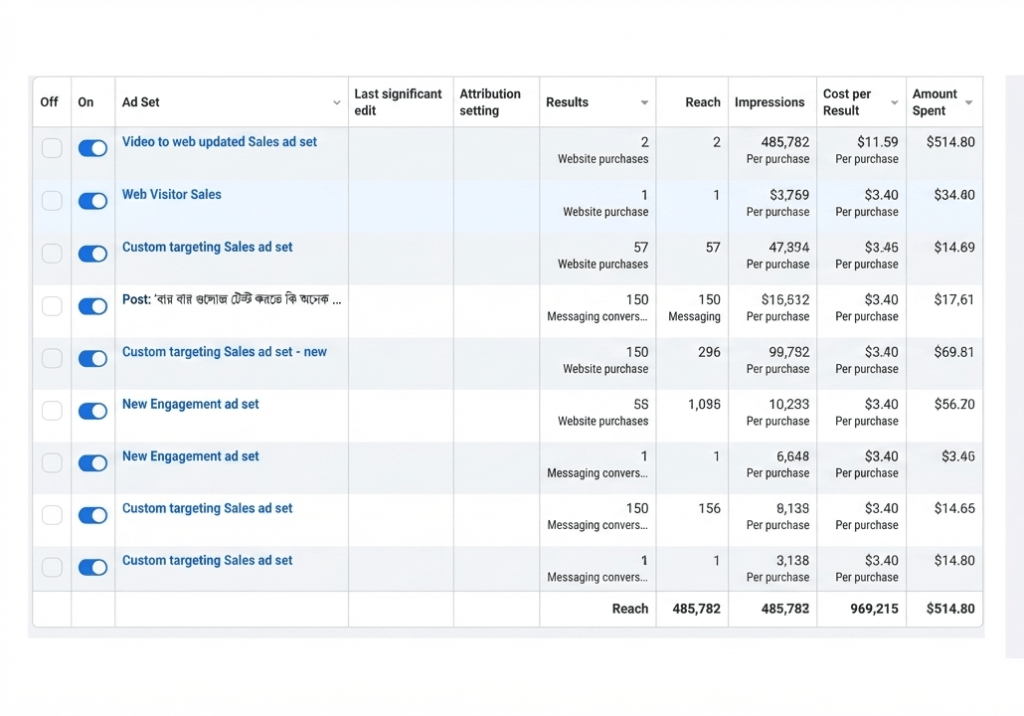Select the checkbox in the Web Visitor Sales row
Viewport: 1024px width, 716px height.
(x=52, y=201)
